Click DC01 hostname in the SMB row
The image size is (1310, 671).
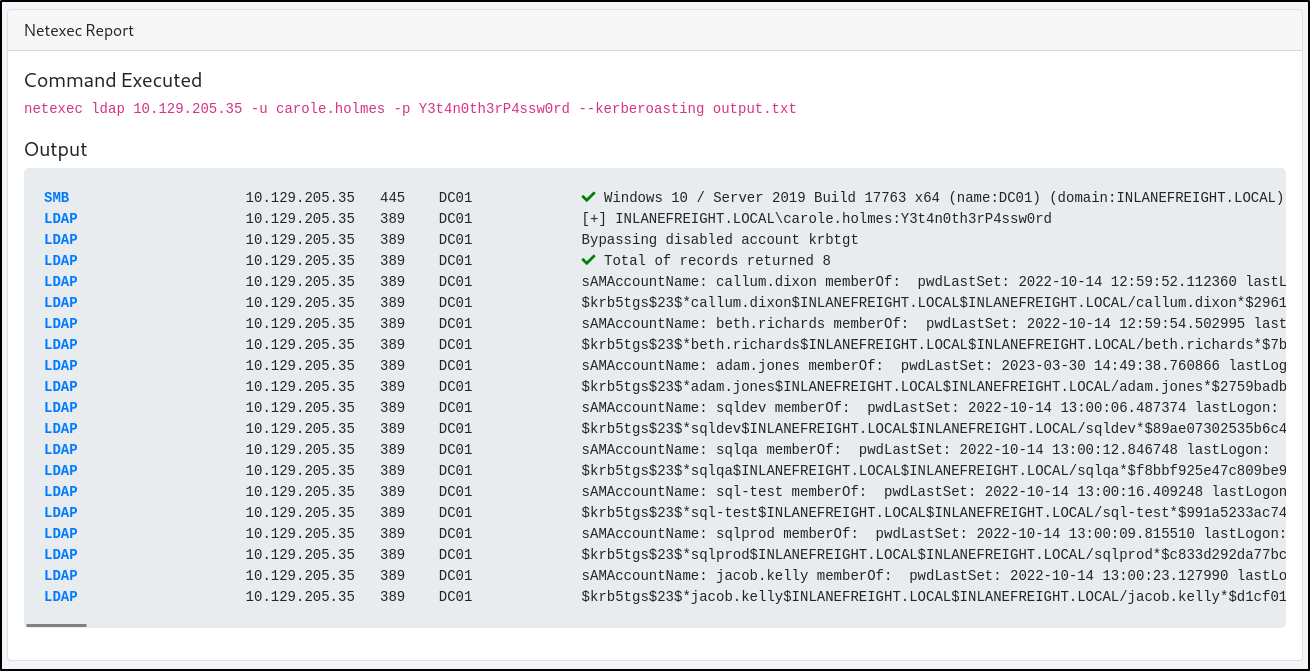pos(455,198)
